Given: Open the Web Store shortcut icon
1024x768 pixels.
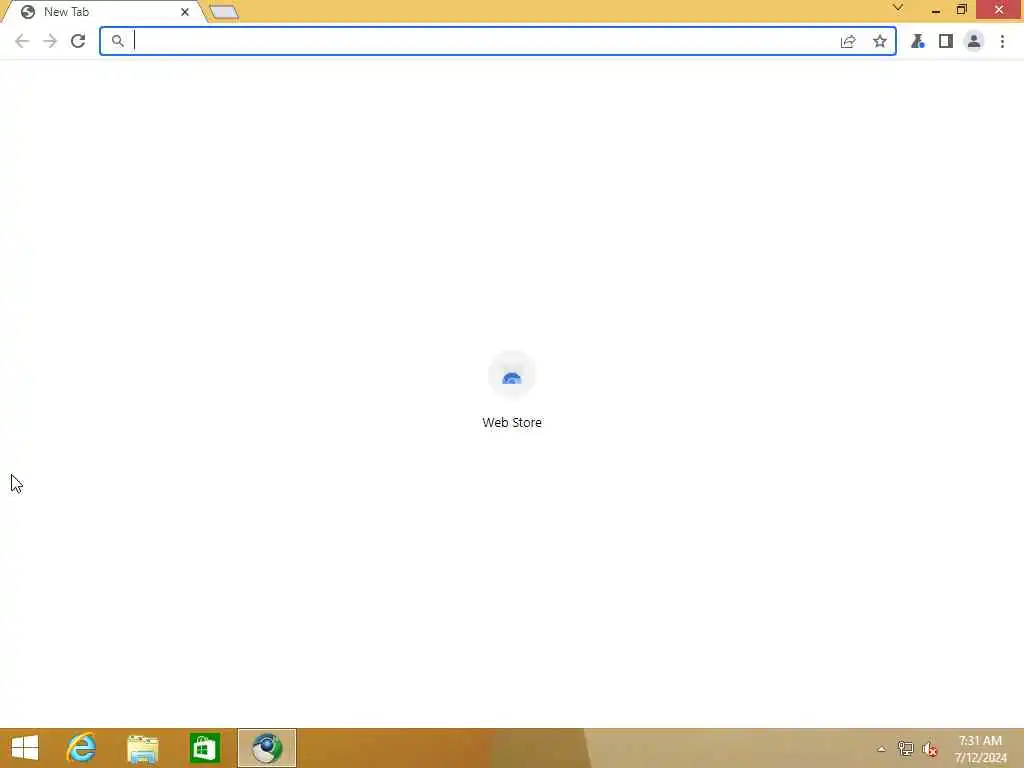Looking at the screenshot, I should click(x=512, y=374).
